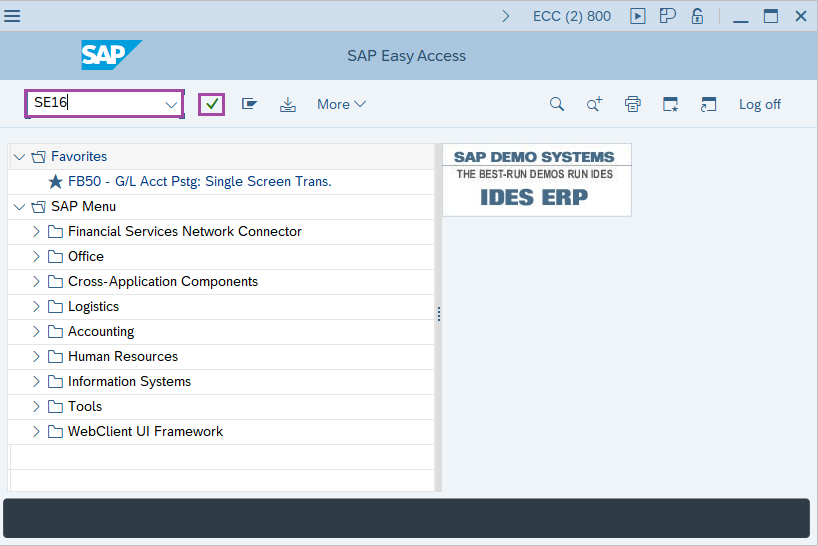Click the Cross-Application Components folder icon
The width and height of the screenshot is (818, 546).
point(55,282)
